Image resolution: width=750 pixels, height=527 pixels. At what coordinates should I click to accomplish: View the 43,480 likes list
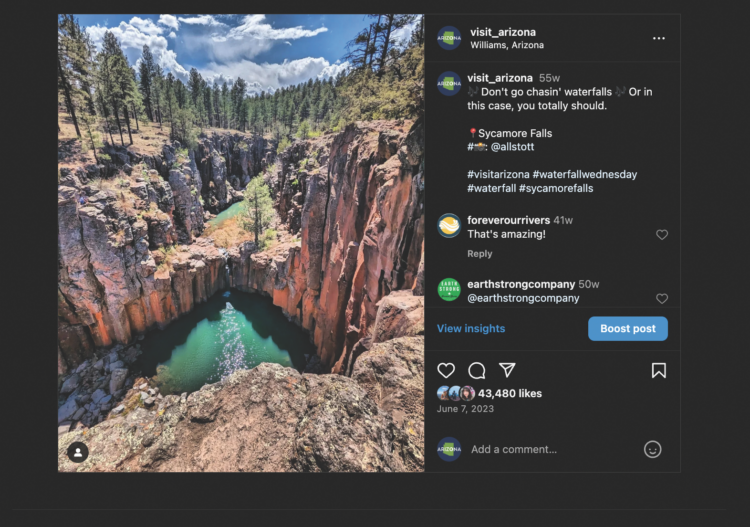(510, 394)
